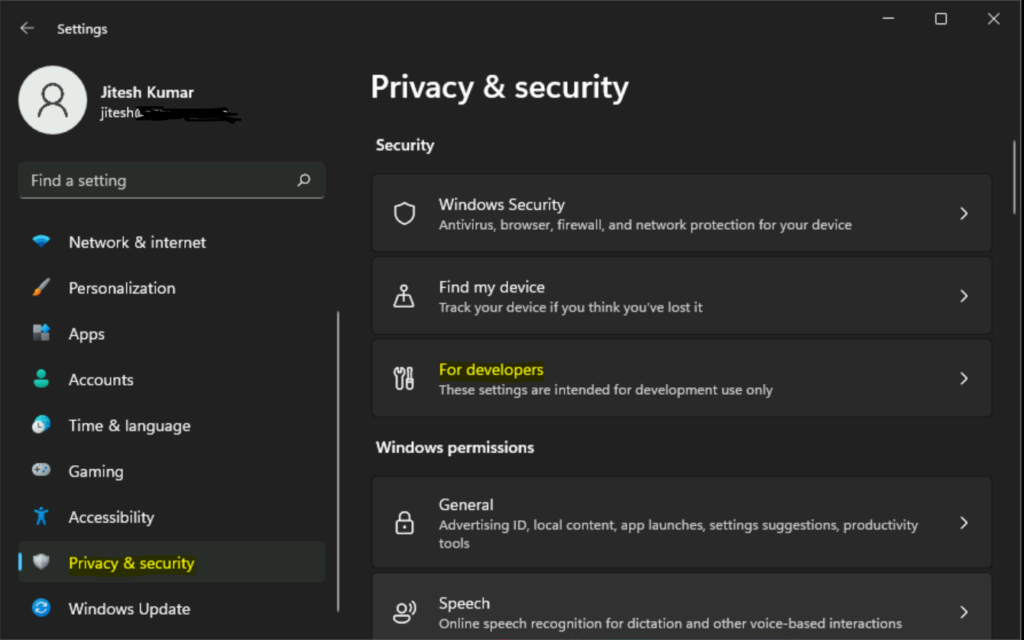Click the Accessibility person icon
The height and width of the screenshot is (640, 1024).
pos(41,517)
